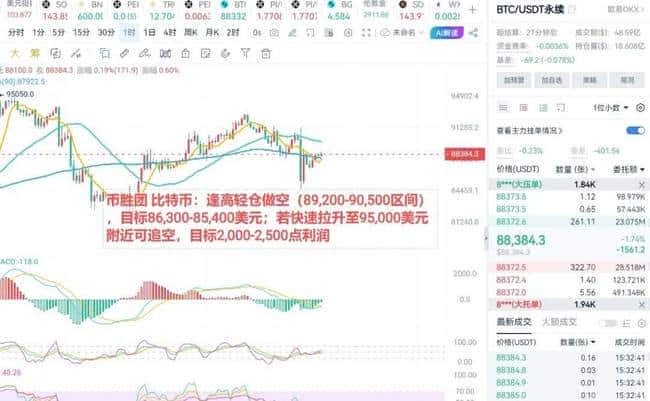The width and height of the screenshot is (650, 401).
Task: Toggle the switch beside 大额成交 tab
Action: click(608, 323)
